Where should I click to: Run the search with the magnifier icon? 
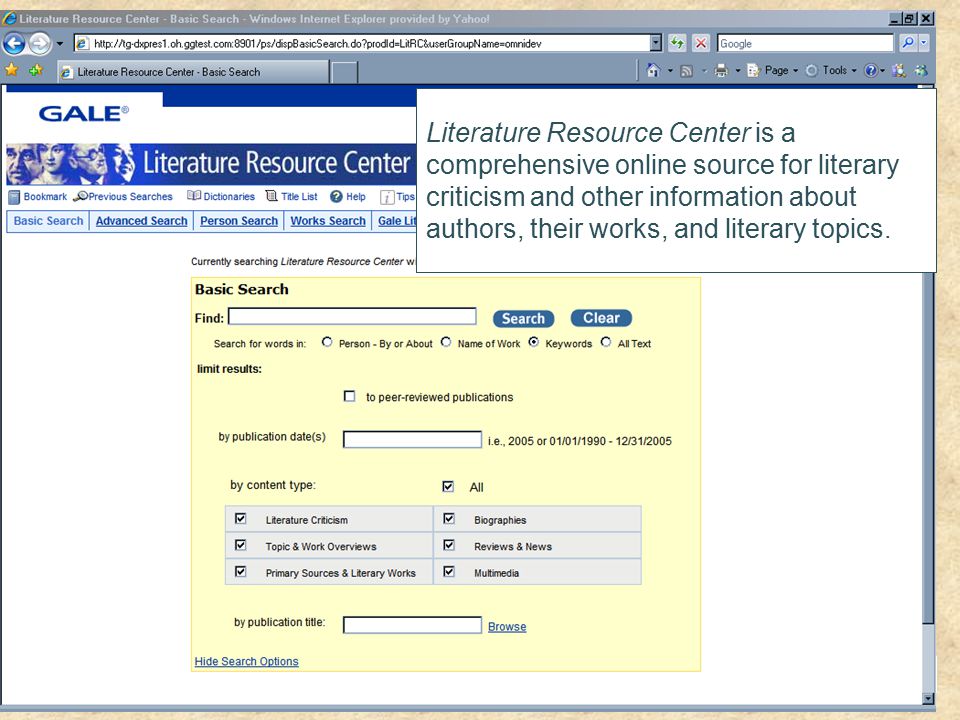coord(908,43)
